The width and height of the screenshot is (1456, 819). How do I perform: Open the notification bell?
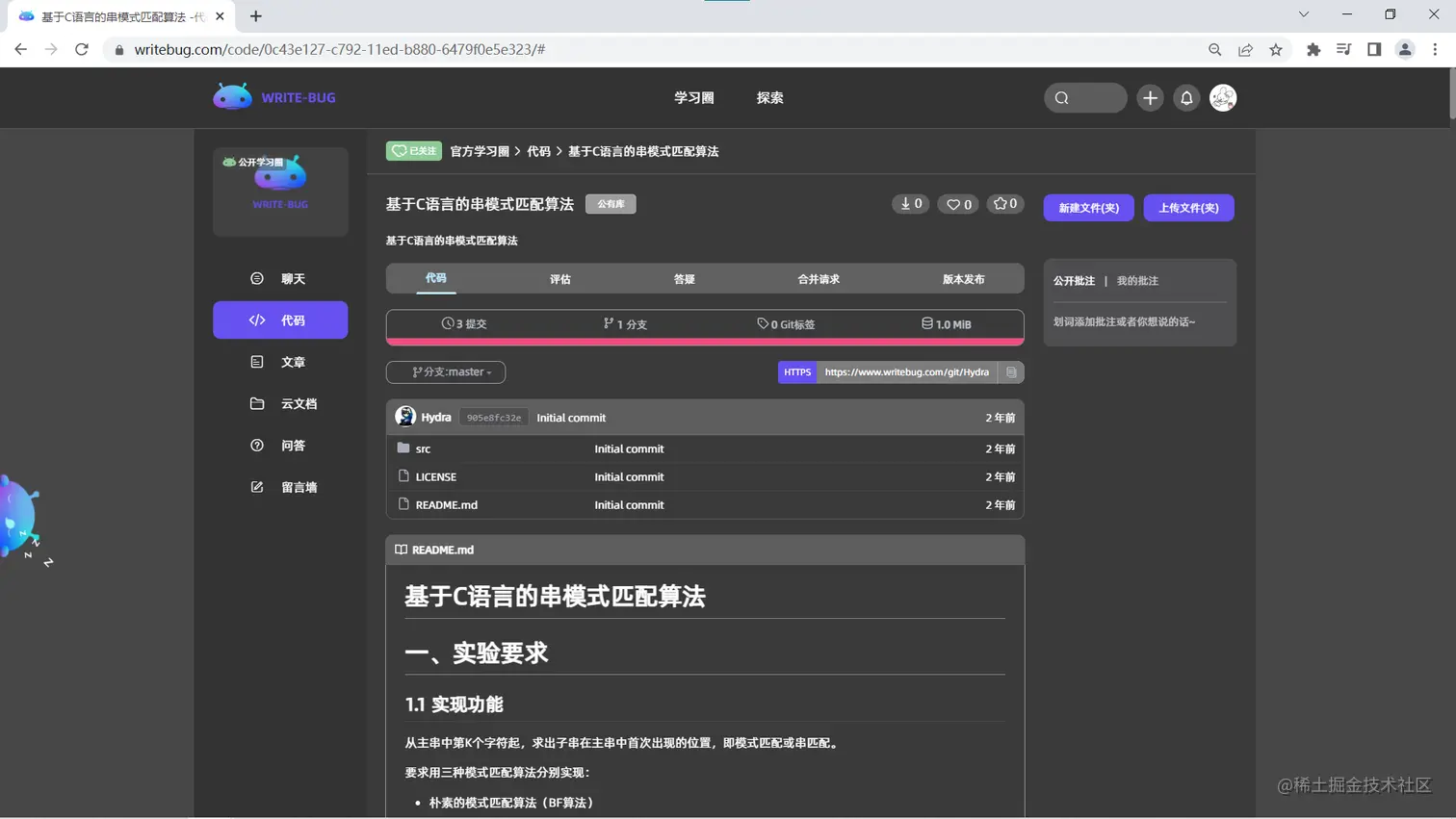(1186, 97)
